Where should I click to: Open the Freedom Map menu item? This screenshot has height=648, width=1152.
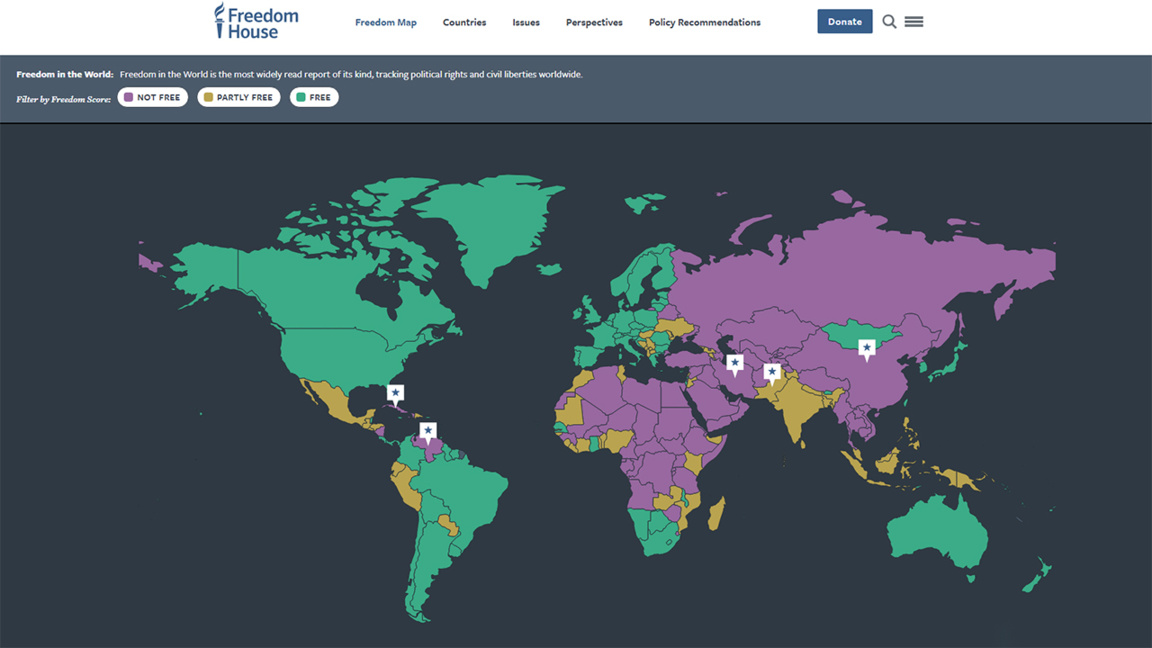(x=386, y=22)
